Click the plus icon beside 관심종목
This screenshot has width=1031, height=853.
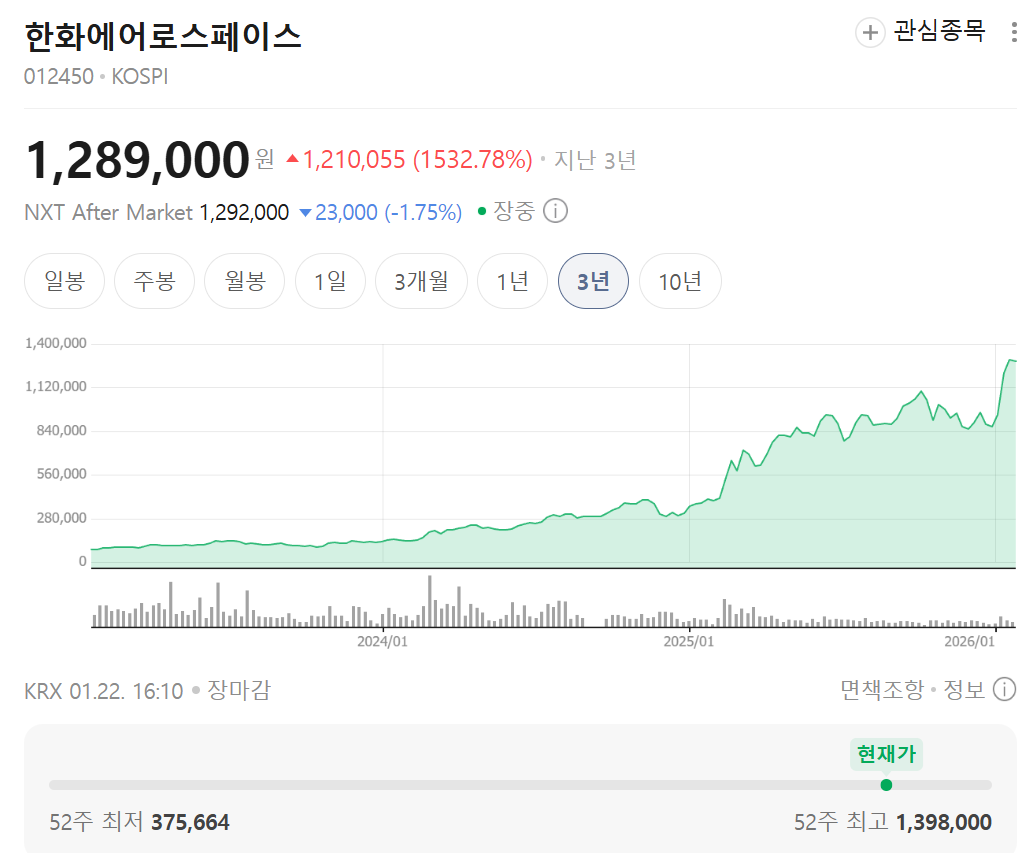click(x=870, y=32)
